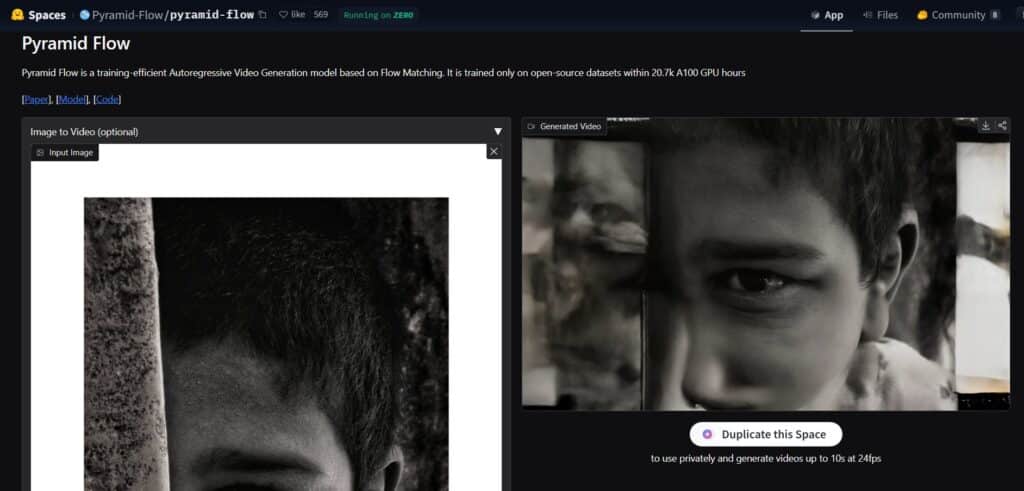Screen dimensions: 1024x491
Task: Open the Pyramid-Flow organization avatar link
Action: (x=84, y=15)
